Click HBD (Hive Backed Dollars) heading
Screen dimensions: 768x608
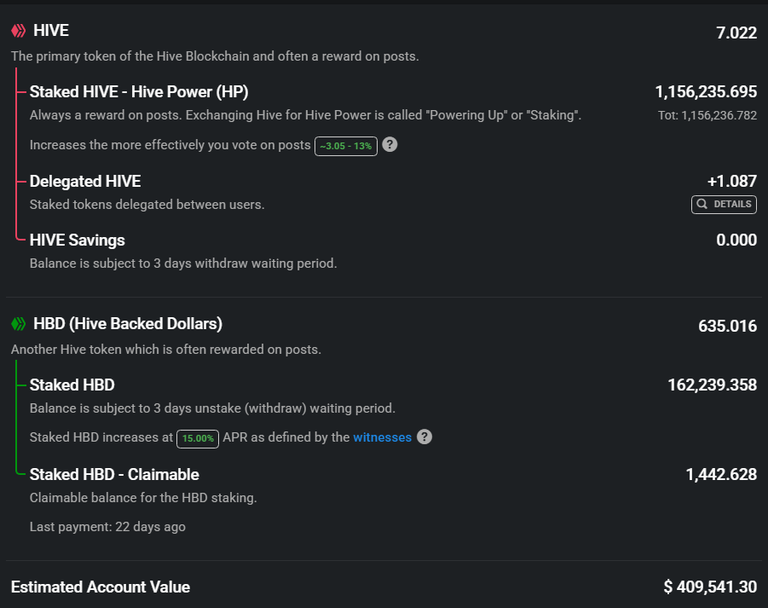click(x=128, y=324)
